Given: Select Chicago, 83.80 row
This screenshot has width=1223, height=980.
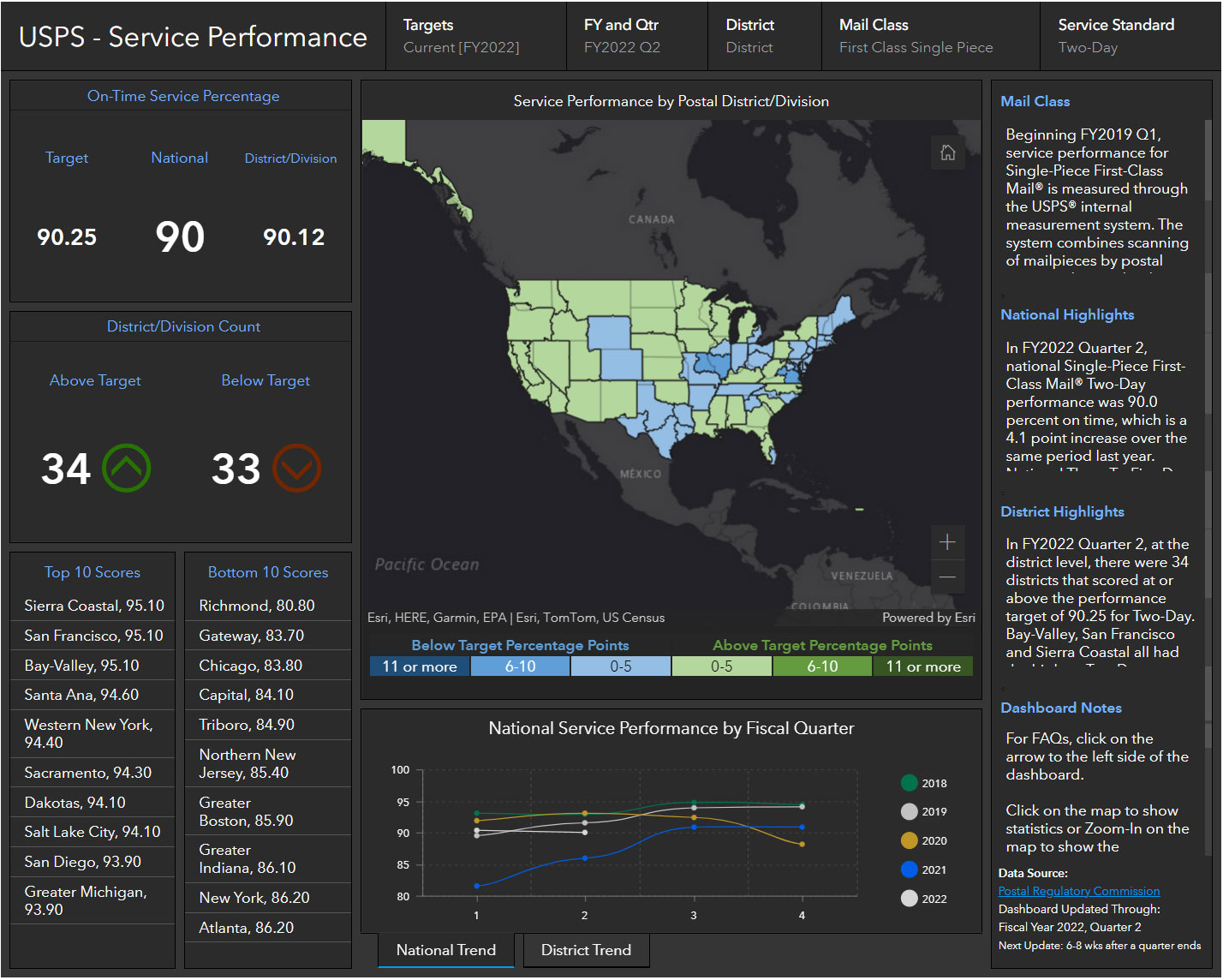Looking at the screenshot, I should click(268, 666).
